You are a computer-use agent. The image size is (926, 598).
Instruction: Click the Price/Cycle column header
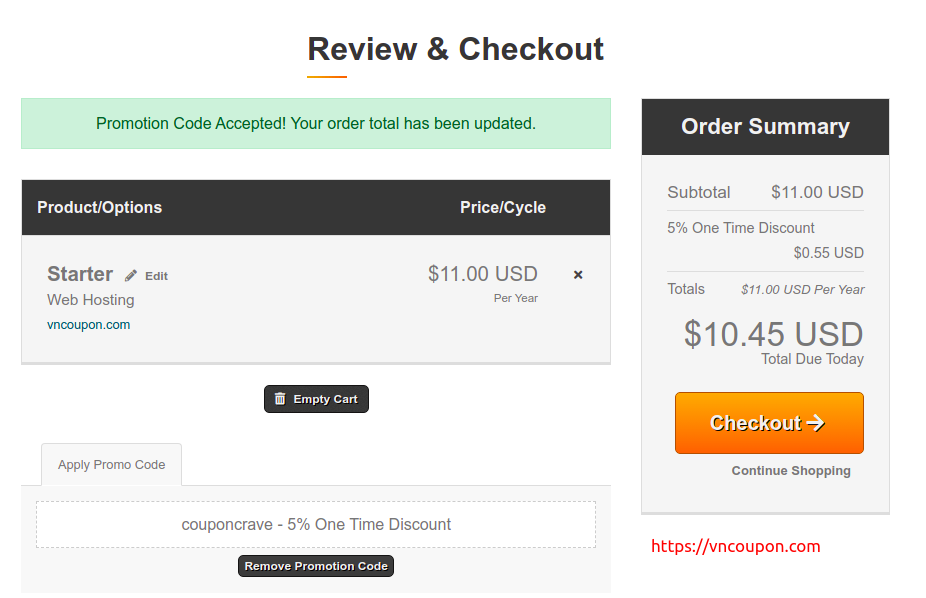[x=503, y=207]
